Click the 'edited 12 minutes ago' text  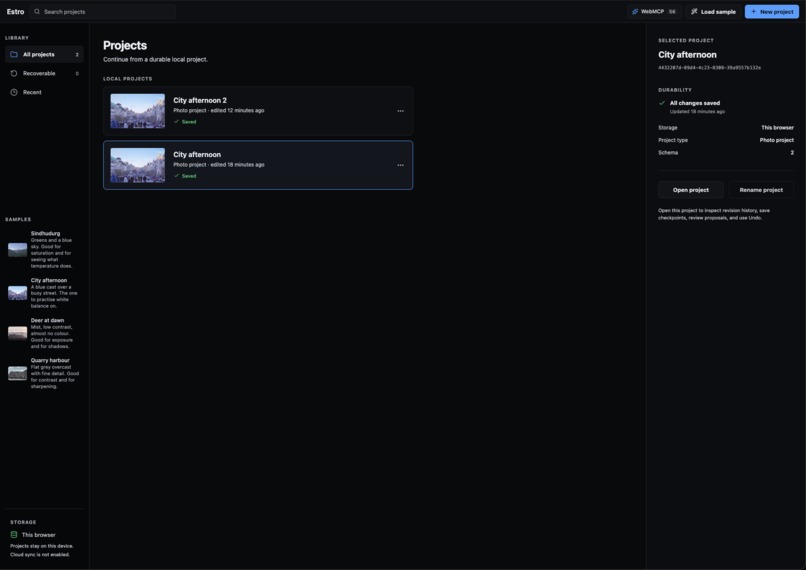[237, 111]
